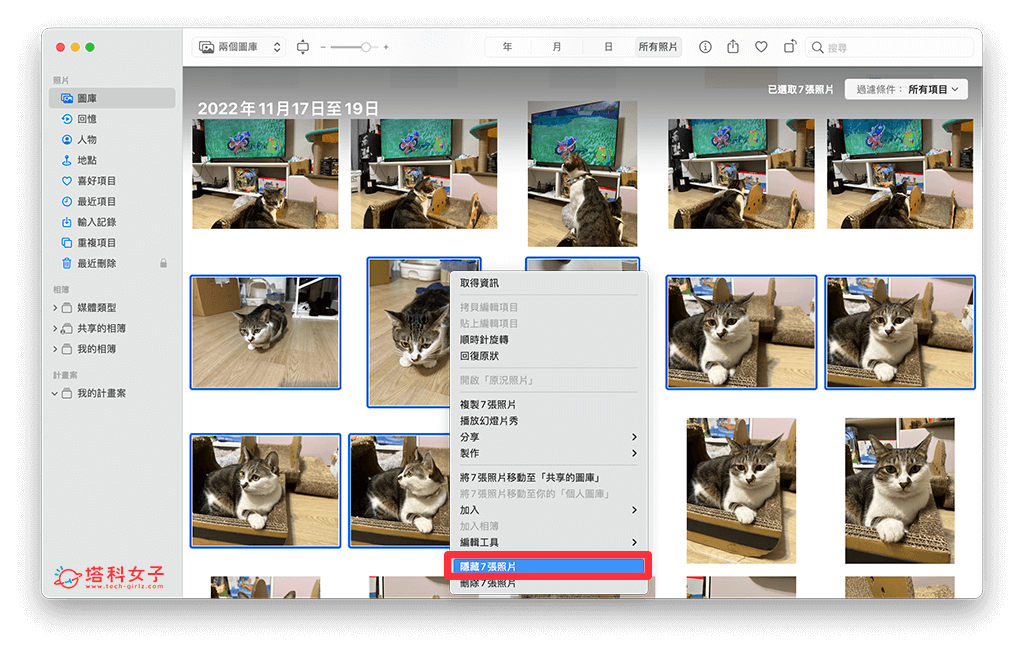
Task: Click the 2022年11月17日至19日 date heading
Action: (288, 108)
